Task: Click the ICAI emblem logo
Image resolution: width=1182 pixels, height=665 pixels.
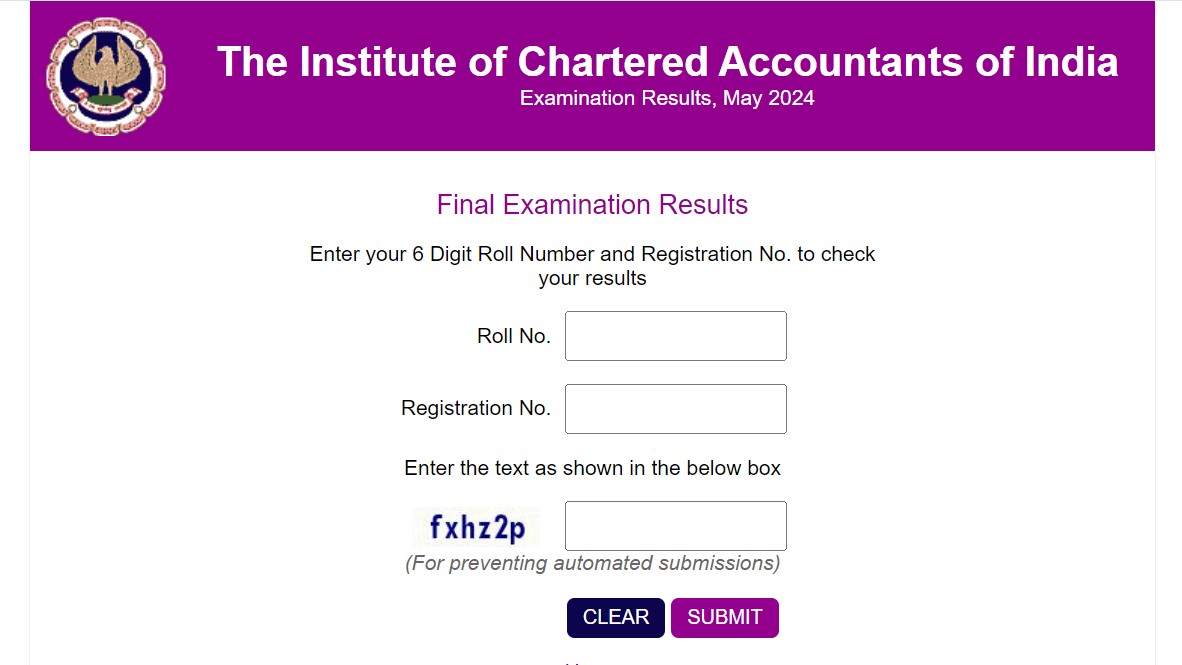Action: pos(106,77)
